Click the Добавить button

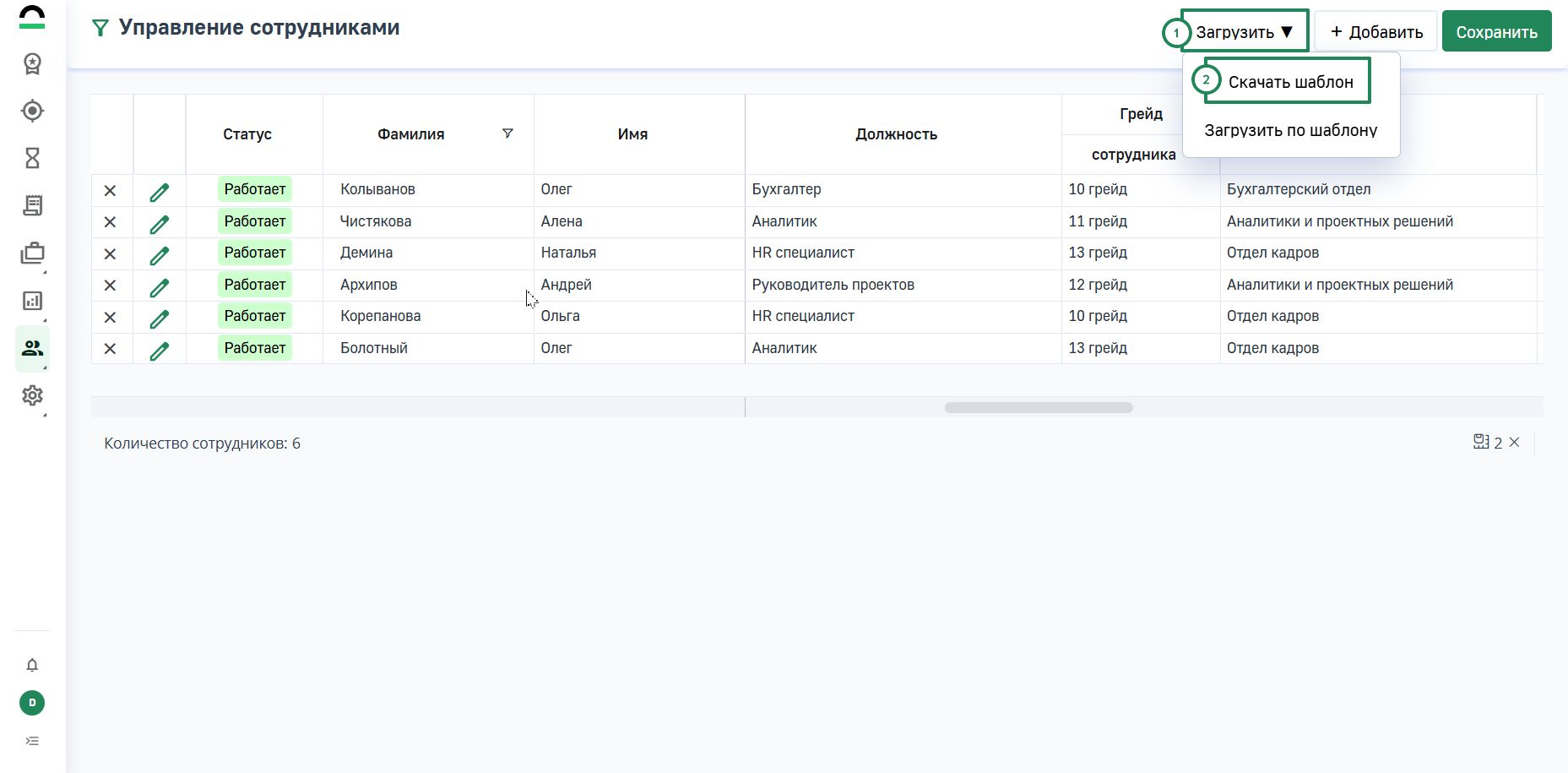tap(1375, 32)
